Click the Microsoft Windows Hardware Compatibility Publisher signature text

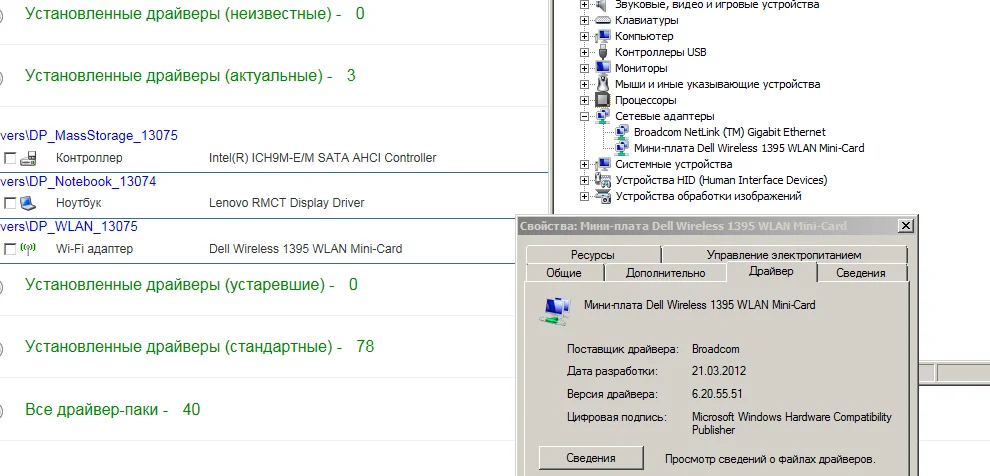pos(792,424)
